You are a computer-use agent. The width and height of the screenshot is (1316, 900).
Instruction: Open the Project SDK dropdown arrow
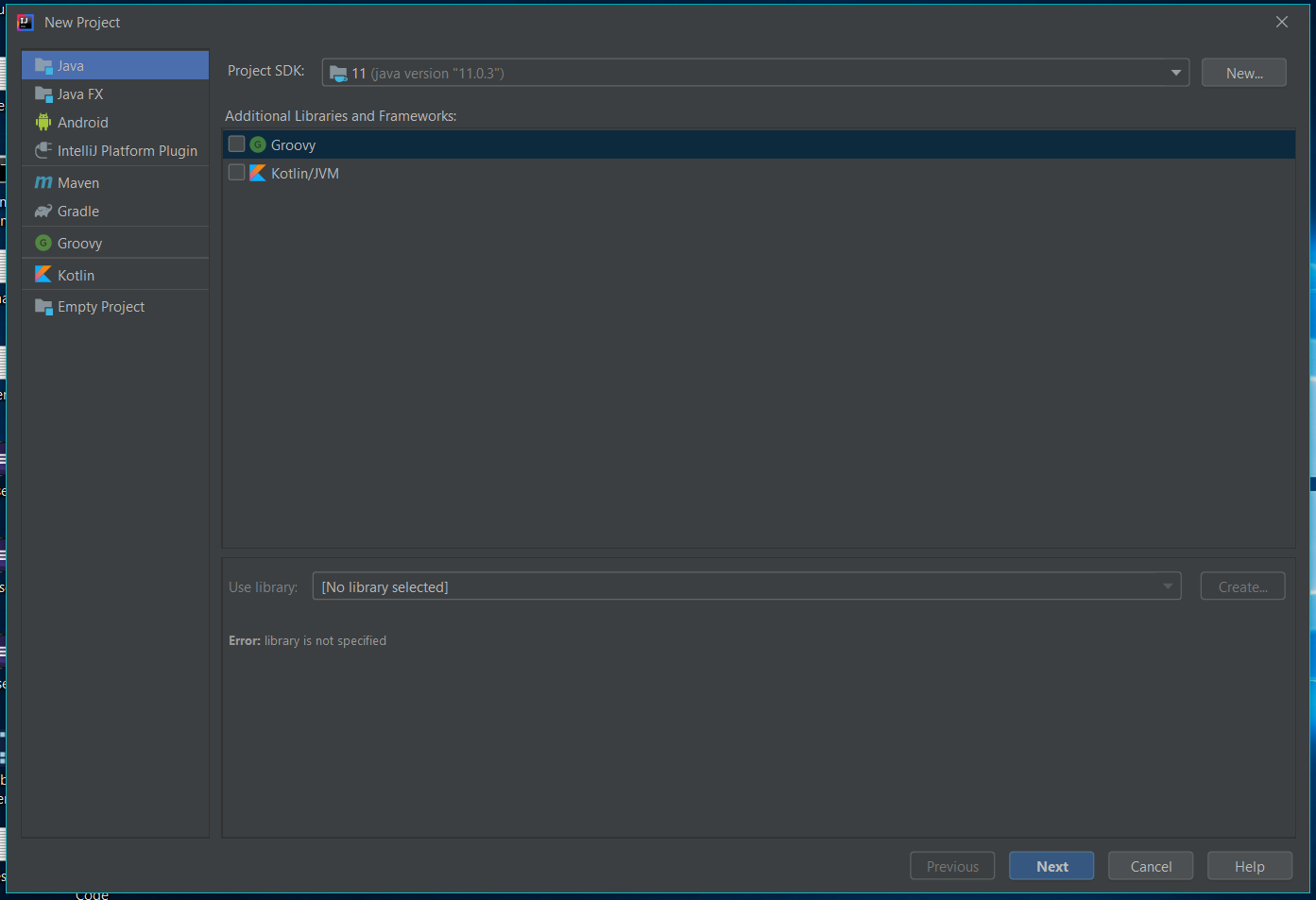[x=1176, y=73]
